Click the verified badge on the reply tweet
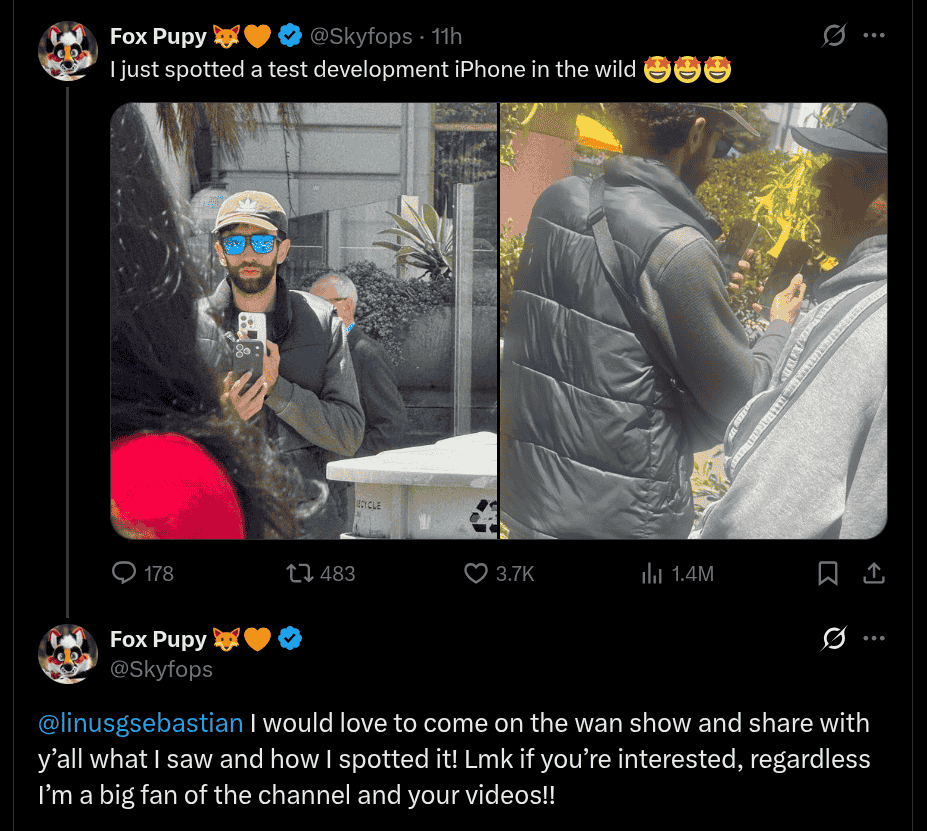Image resolution: width=927 pixels, height=831 pixels. (291, 639)
